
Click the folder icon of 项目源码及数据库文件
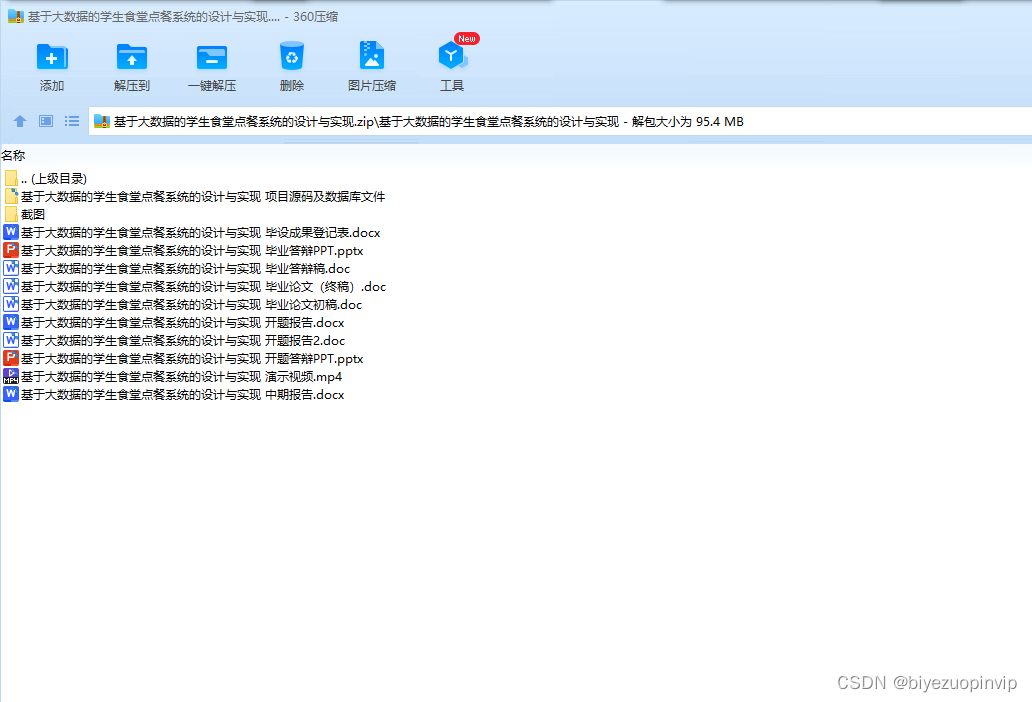tap(11, 196)
